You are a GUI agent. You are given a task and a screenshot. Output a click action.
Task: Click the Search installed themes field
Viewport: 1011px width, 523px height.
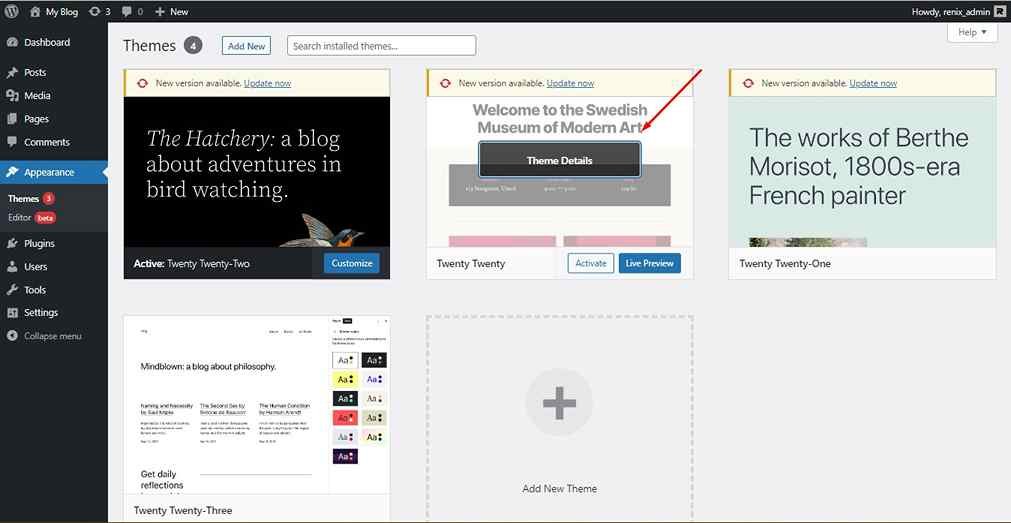tap(382, 46)
